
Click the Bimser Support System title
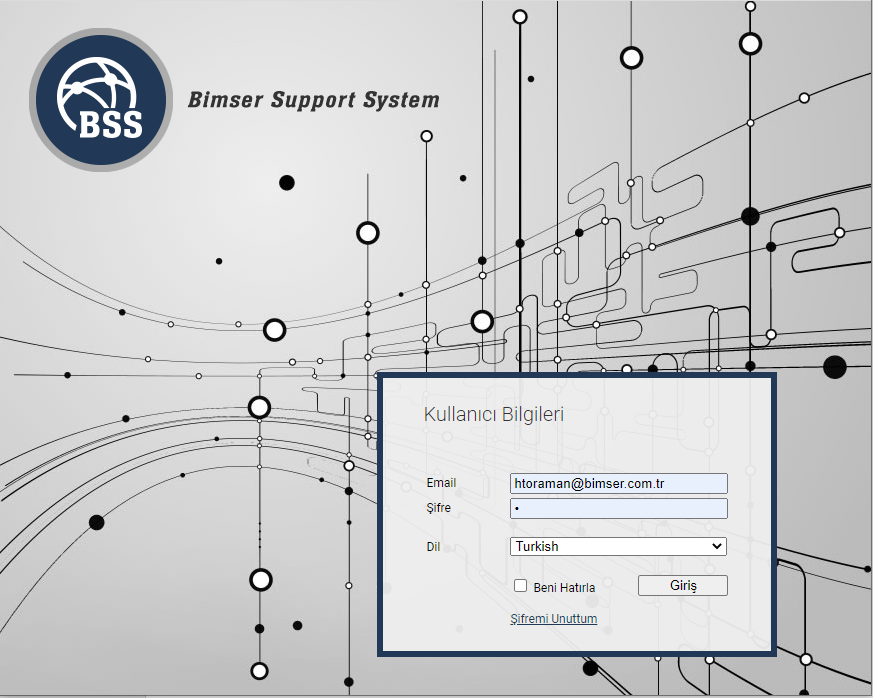click(313, 100)
